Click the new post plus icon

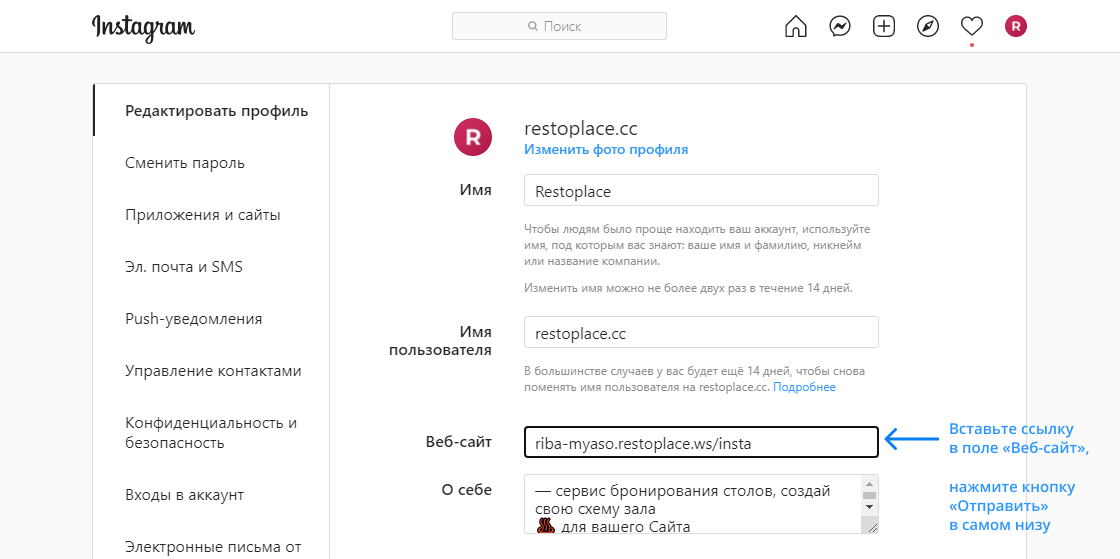point(884,27)
